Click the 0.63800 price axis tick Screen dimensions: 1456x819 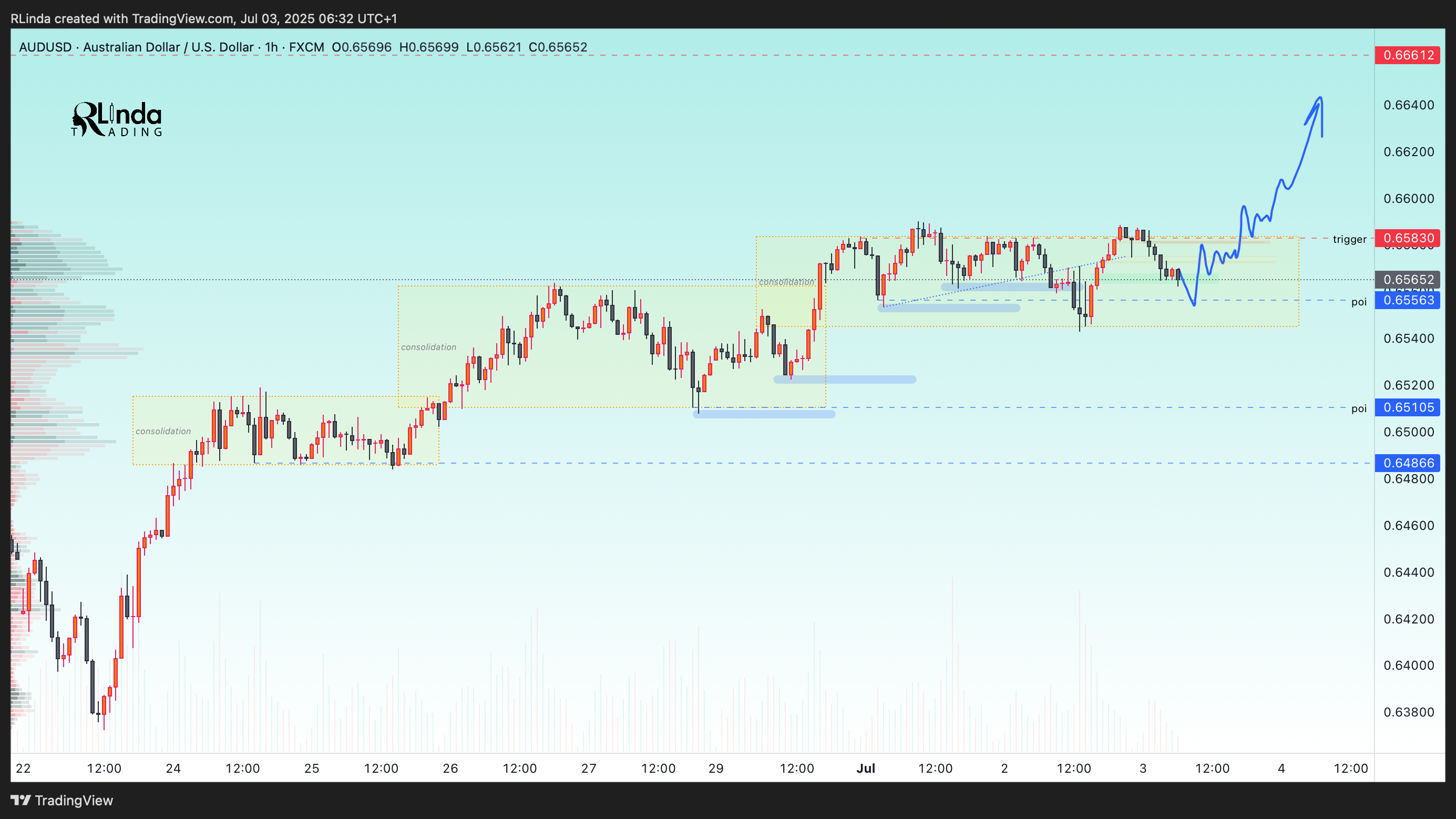1409,712
